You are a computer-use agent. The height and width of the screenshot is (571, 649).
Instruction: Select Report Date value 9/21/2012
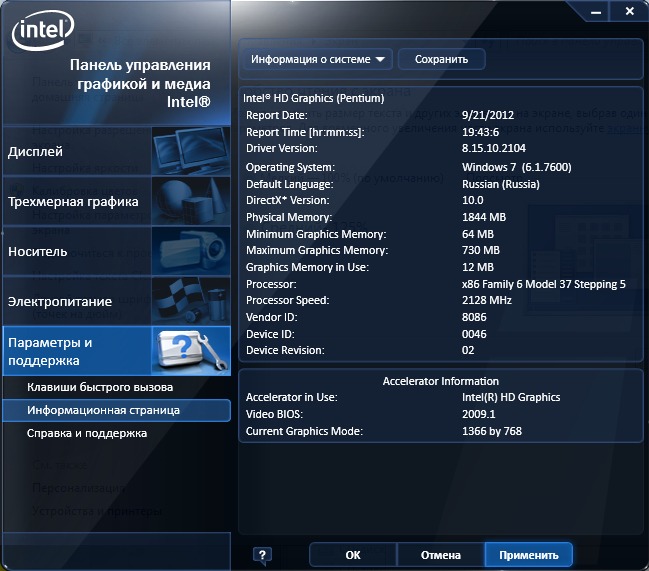point(488,115)
